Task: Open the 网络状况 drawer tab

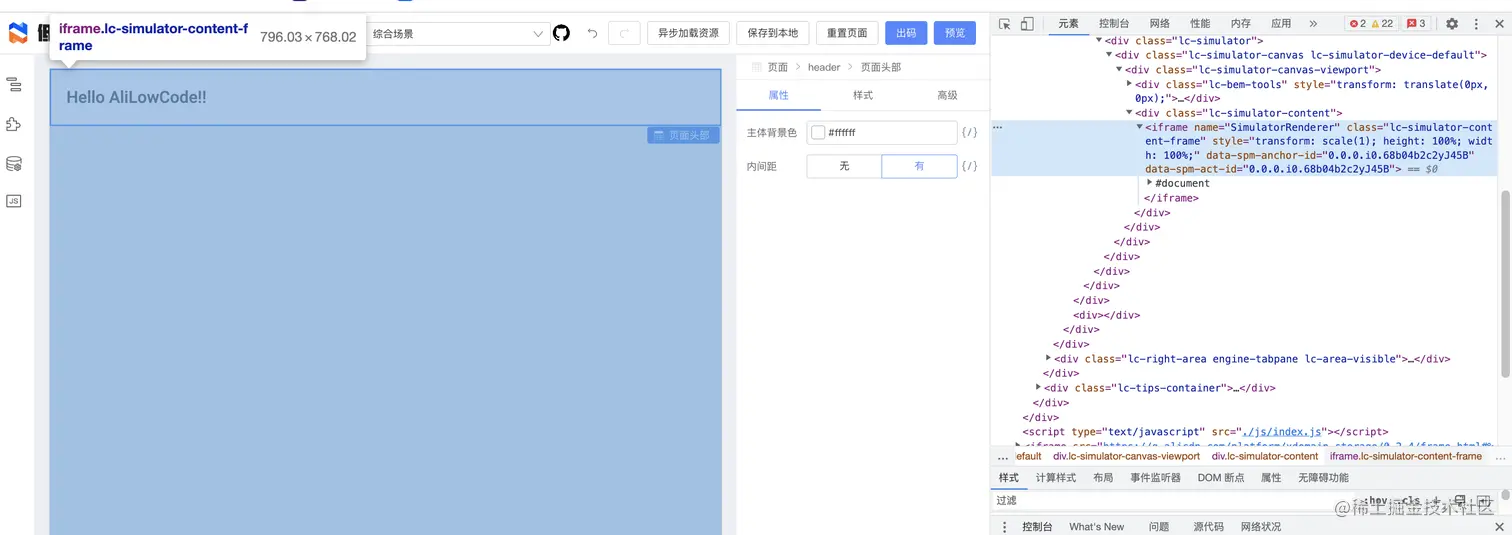Action: click(x=1260, y=527)
